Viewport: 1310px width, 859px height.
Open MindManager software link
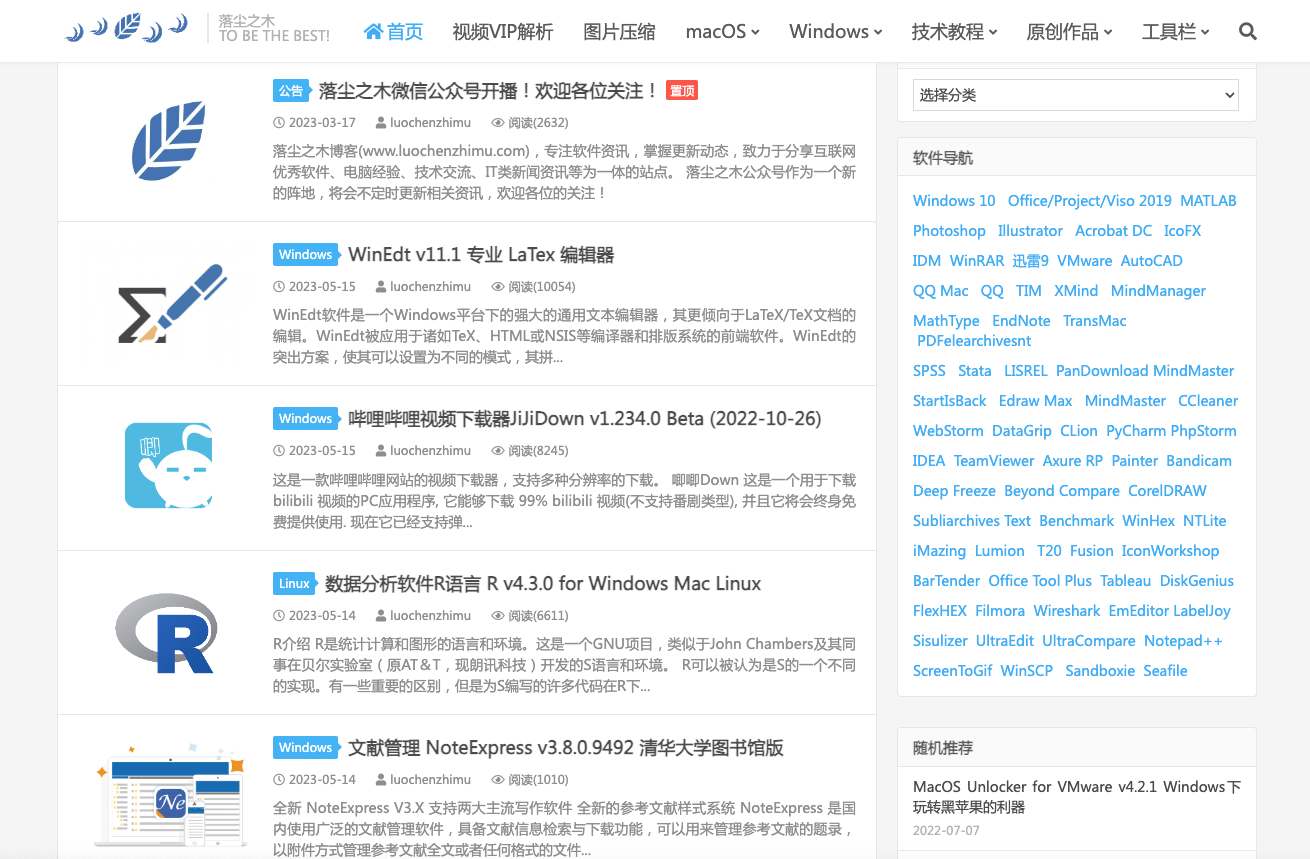click(1158, 291)
